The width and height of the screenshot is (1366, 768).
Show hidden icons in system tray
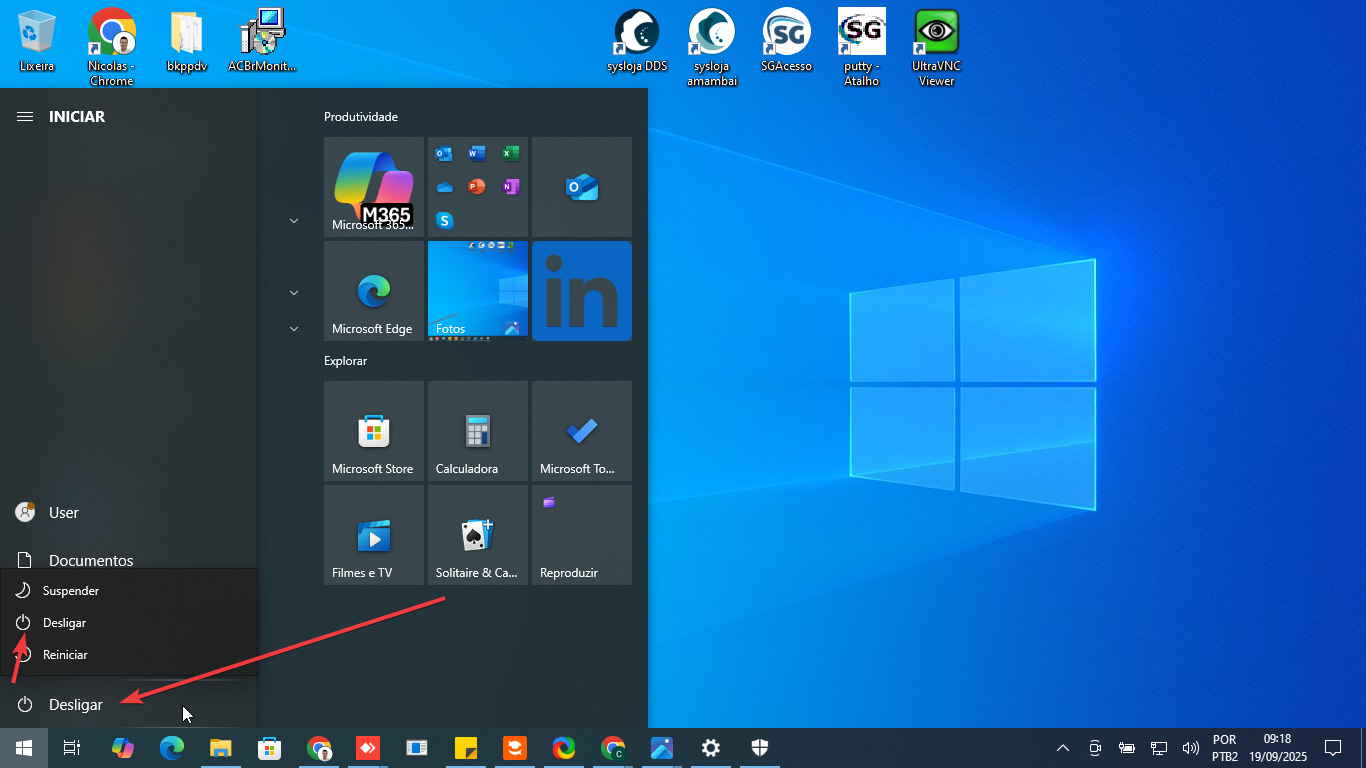coord(1063,748)
